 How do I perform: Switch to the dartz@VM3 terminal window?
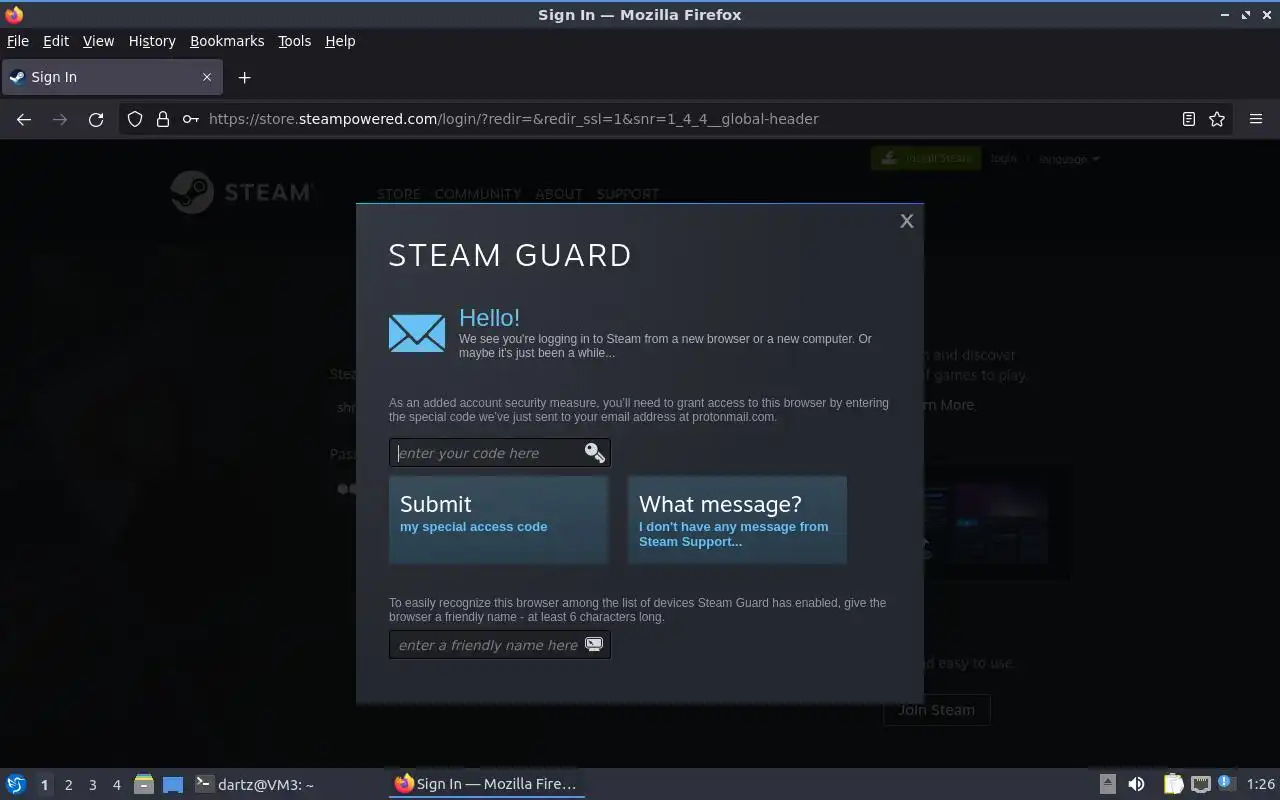255,784
